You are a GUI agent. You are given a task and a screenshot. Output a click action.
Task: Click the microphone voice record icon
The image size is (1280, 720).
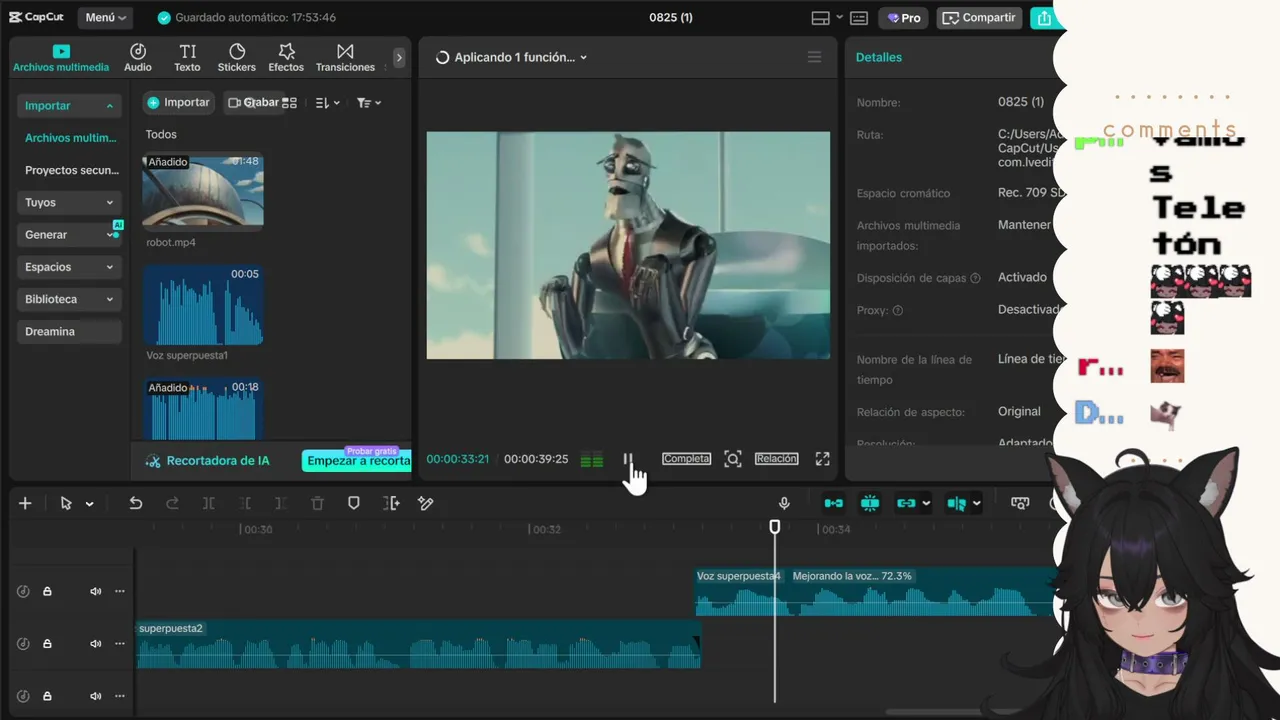[784, 503]
